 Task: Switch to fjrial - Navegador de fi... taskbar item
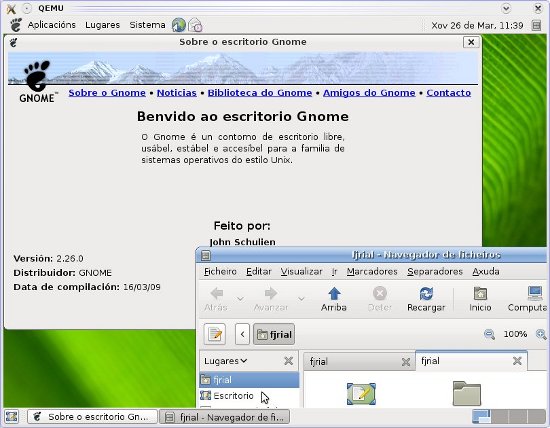click(x=224, y=417)
